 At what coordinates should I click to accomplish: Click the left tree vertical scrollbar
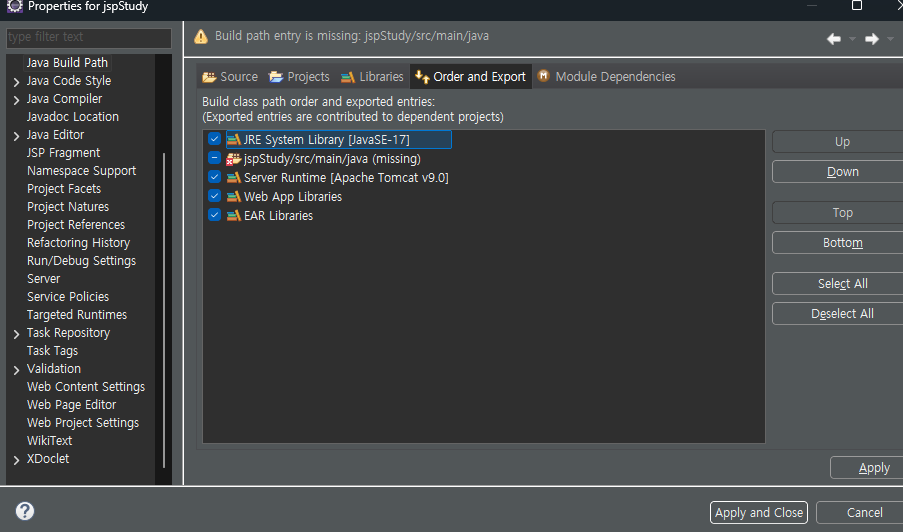pyautogui.click(x=164, y=310)
